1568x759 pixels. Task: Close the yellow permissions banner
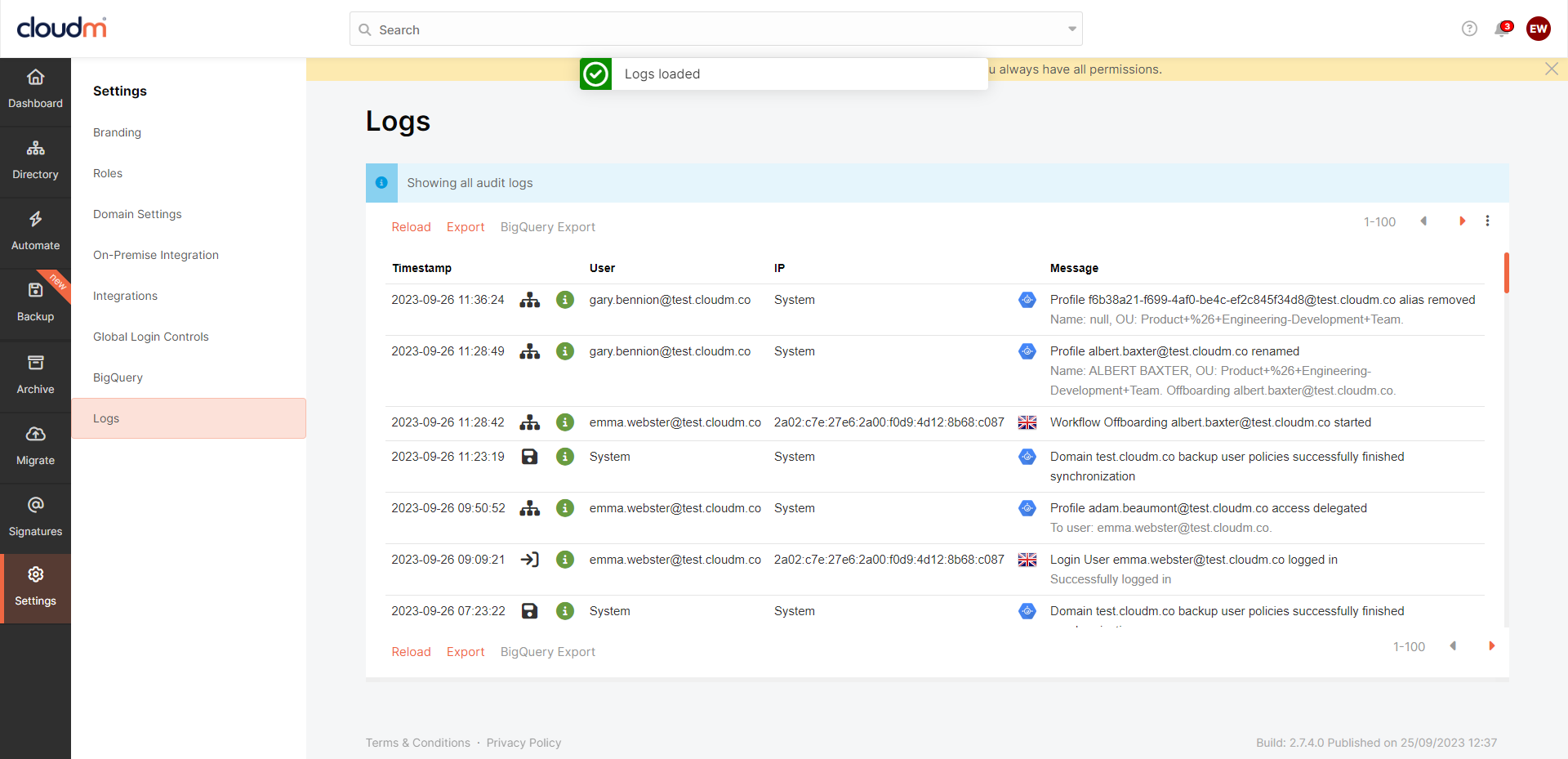1552,69
